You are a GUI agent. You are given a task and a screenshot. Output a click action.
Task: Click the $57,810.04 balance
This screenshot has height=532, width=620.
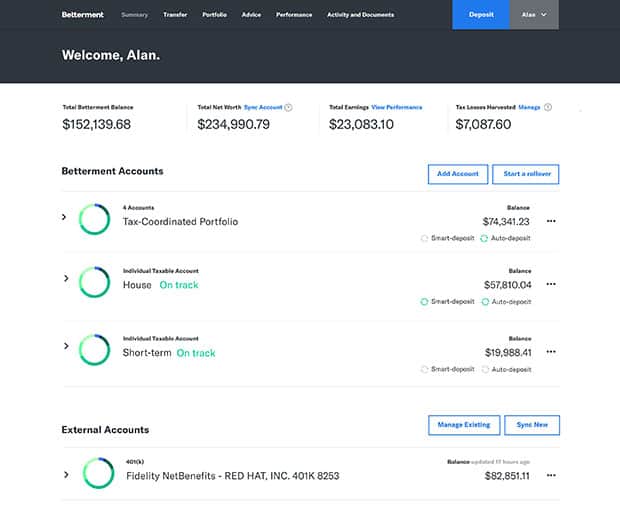[x=507, y=285]
